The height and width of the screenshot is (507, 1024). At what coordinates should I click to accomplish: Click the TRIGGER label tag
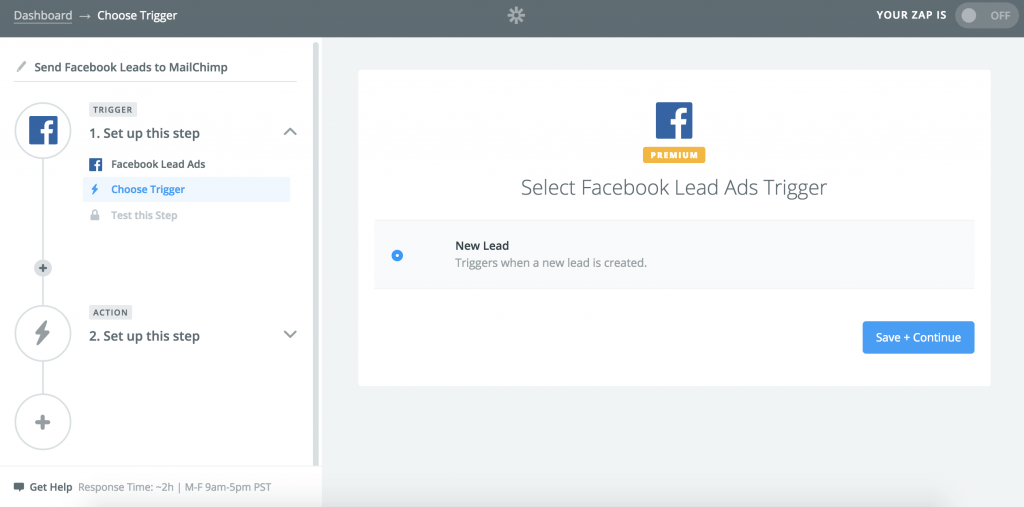(113, 110)
